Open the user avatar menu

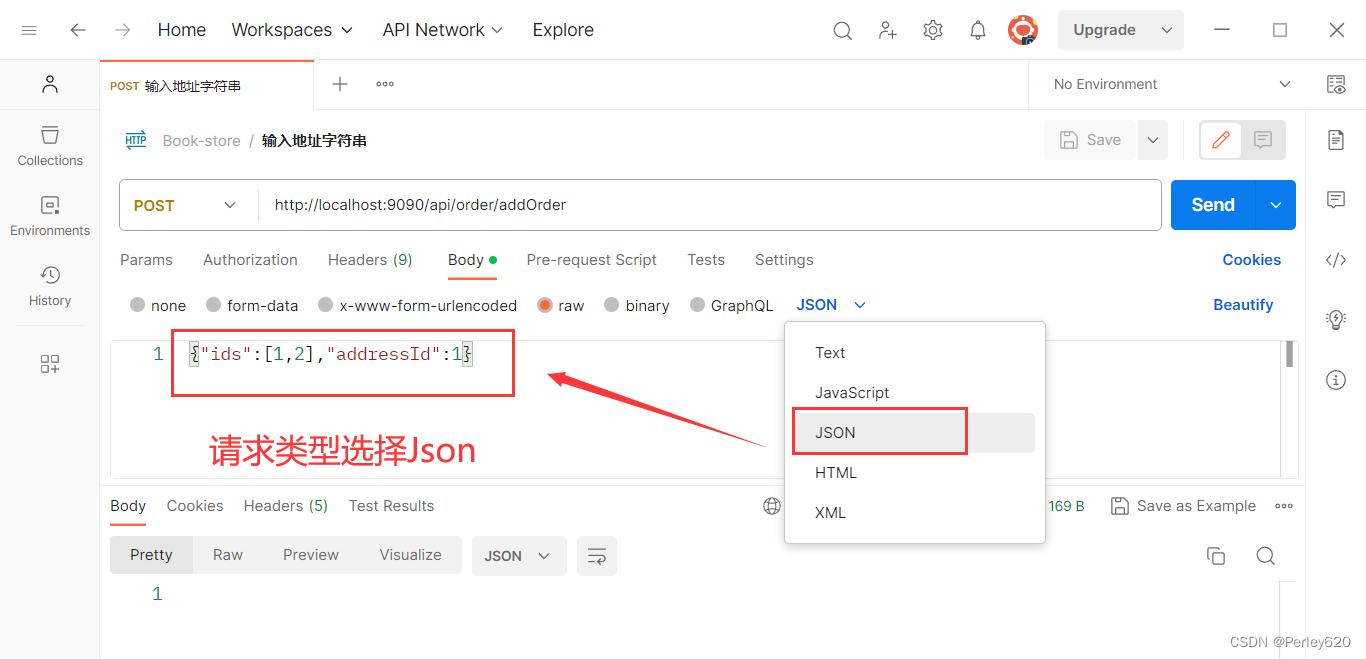click(1023, 30)
